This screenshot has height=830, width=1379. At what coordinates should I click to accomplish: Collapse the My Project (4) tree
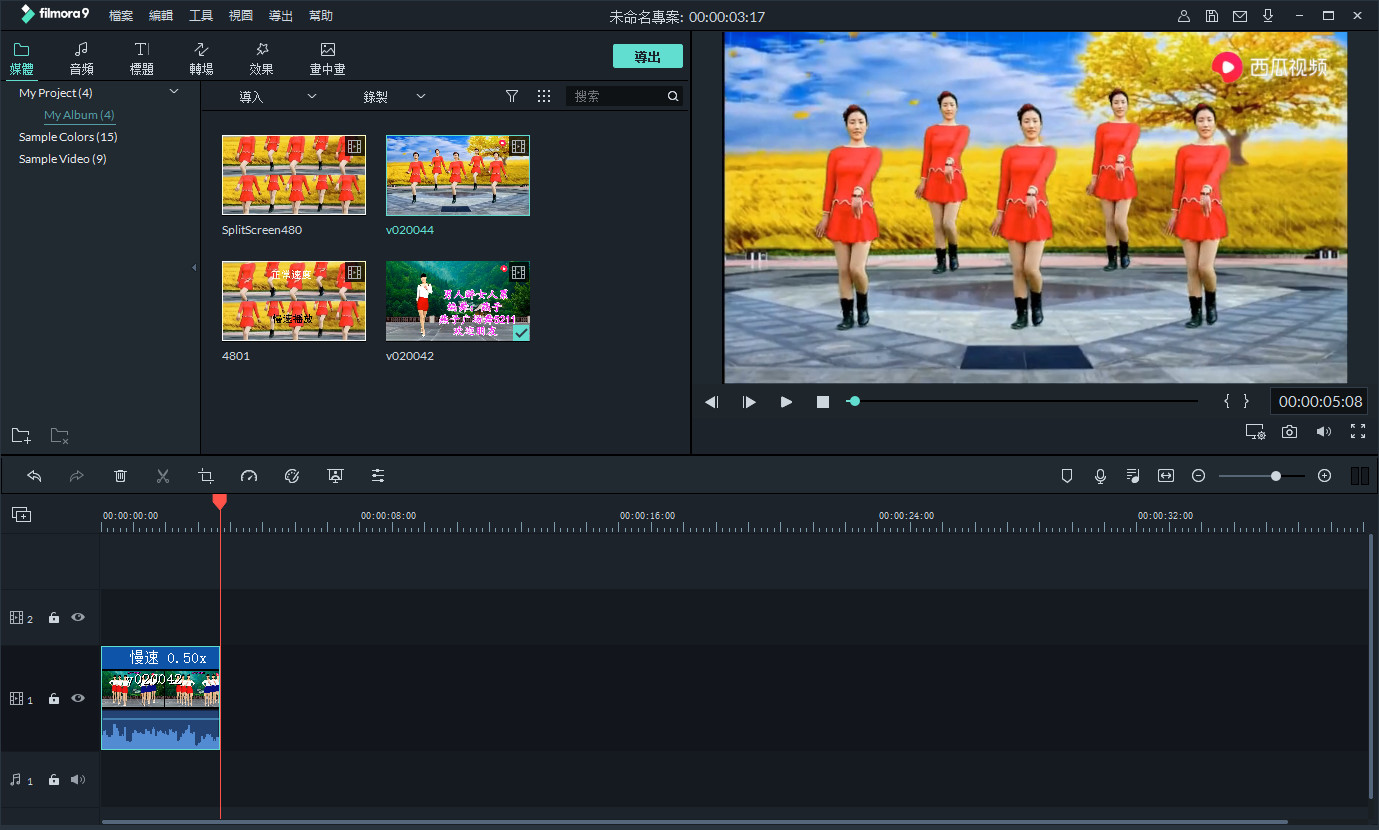click(x=173, y=91)
